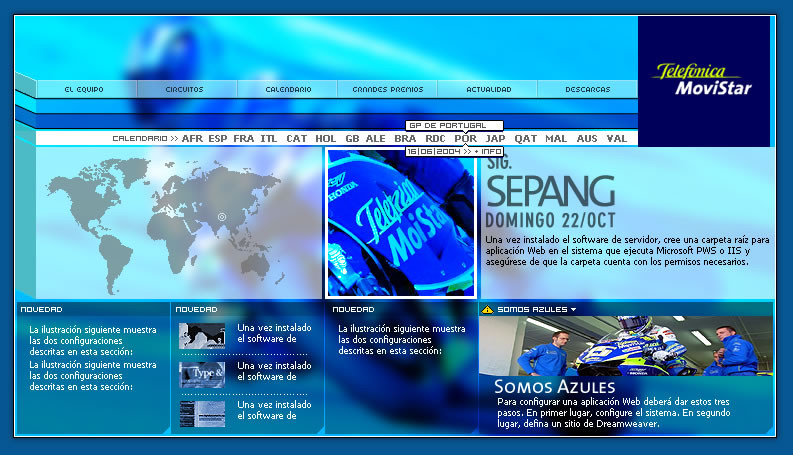Open first 'Una vez instalado' news item

tap(274, 333)
